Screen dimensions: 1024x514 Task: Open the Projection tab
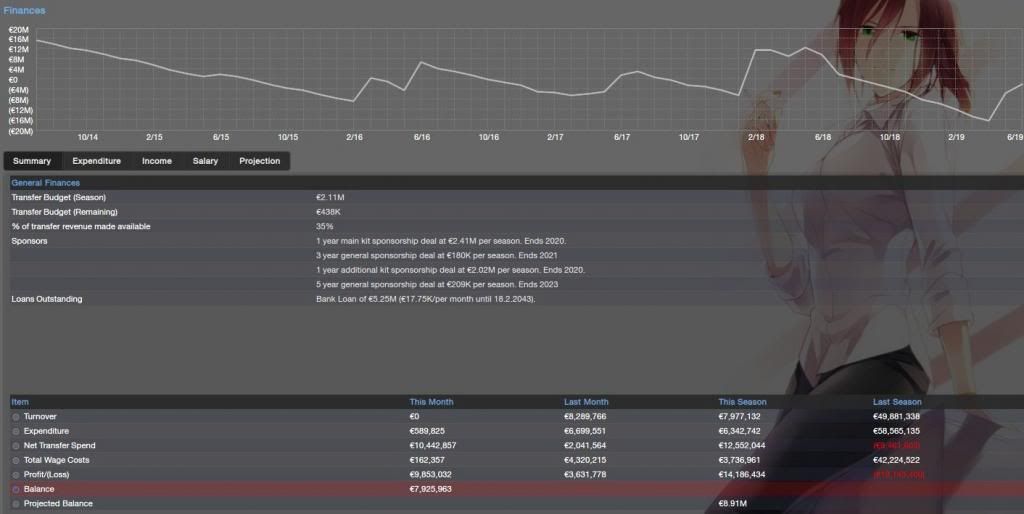[x=259, y=161]
